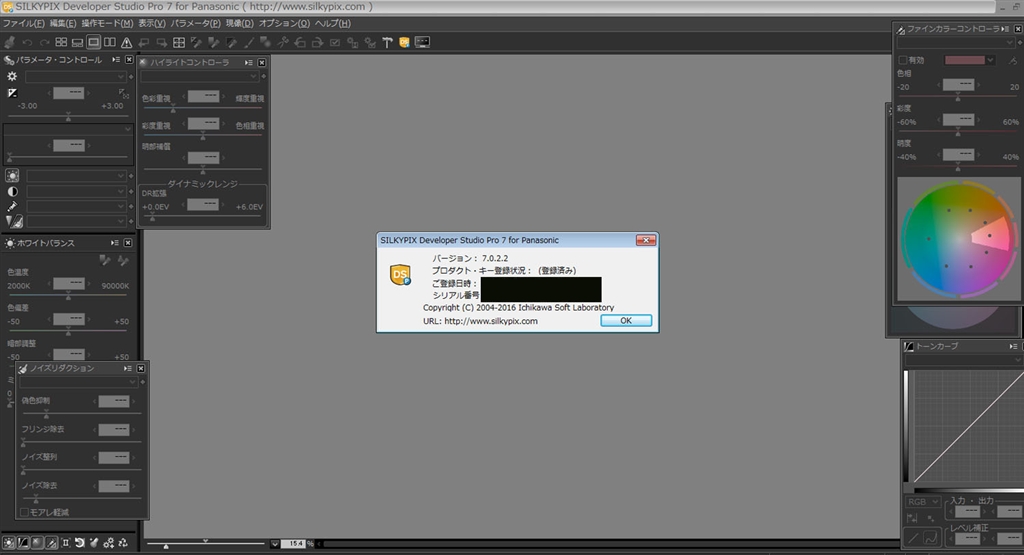The image size is (1024, 555).
Task: Toggle the highlight warning triangle icon
Action: [126, 42]
